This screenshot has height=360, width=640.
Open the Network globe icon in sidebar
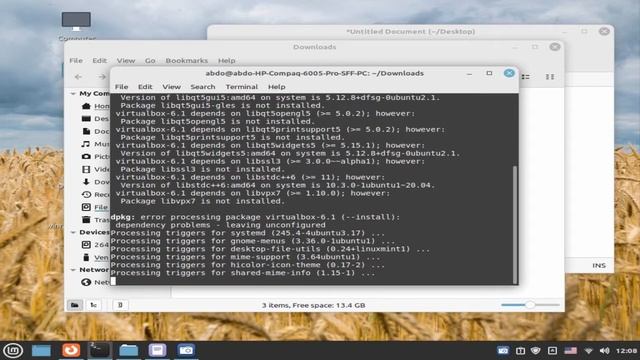coord(86,282)
